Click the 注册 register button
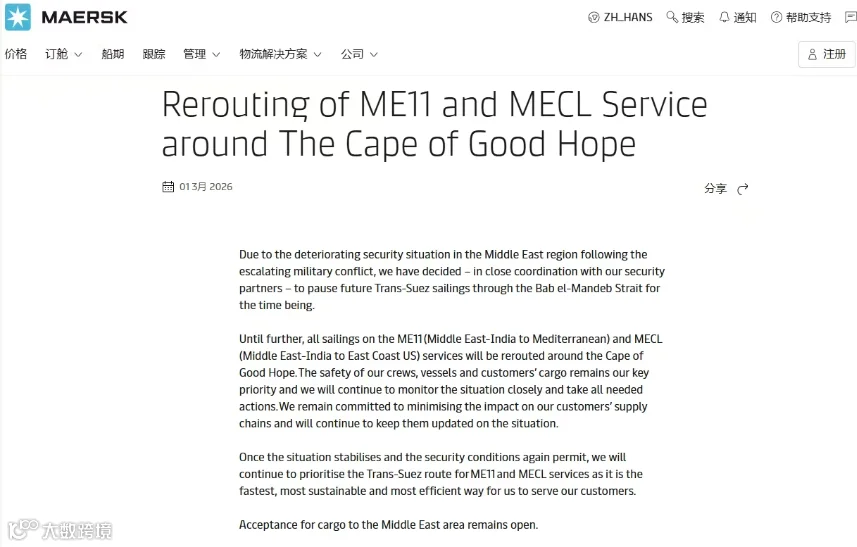The width and height of the screenshot is (857, 547). coord(827,54)
